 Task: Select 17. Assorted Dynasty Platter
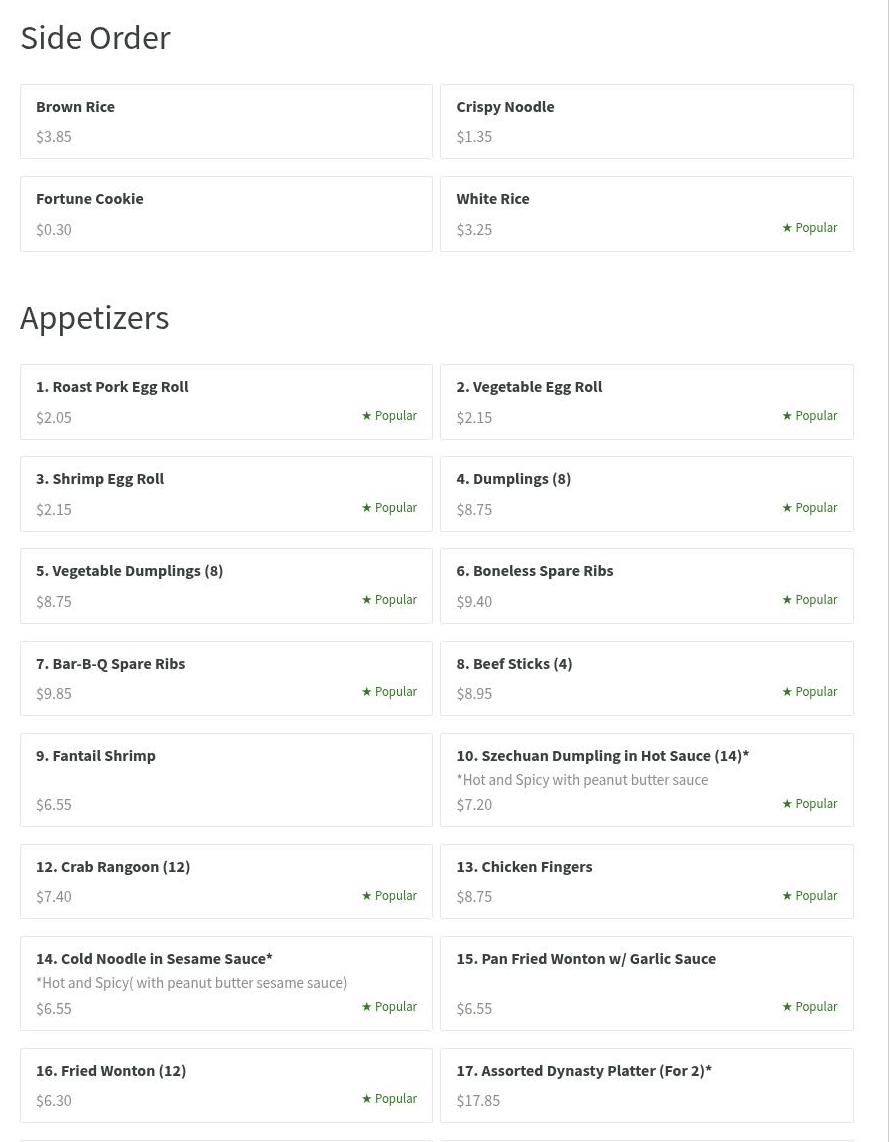tap(646, 1085)
